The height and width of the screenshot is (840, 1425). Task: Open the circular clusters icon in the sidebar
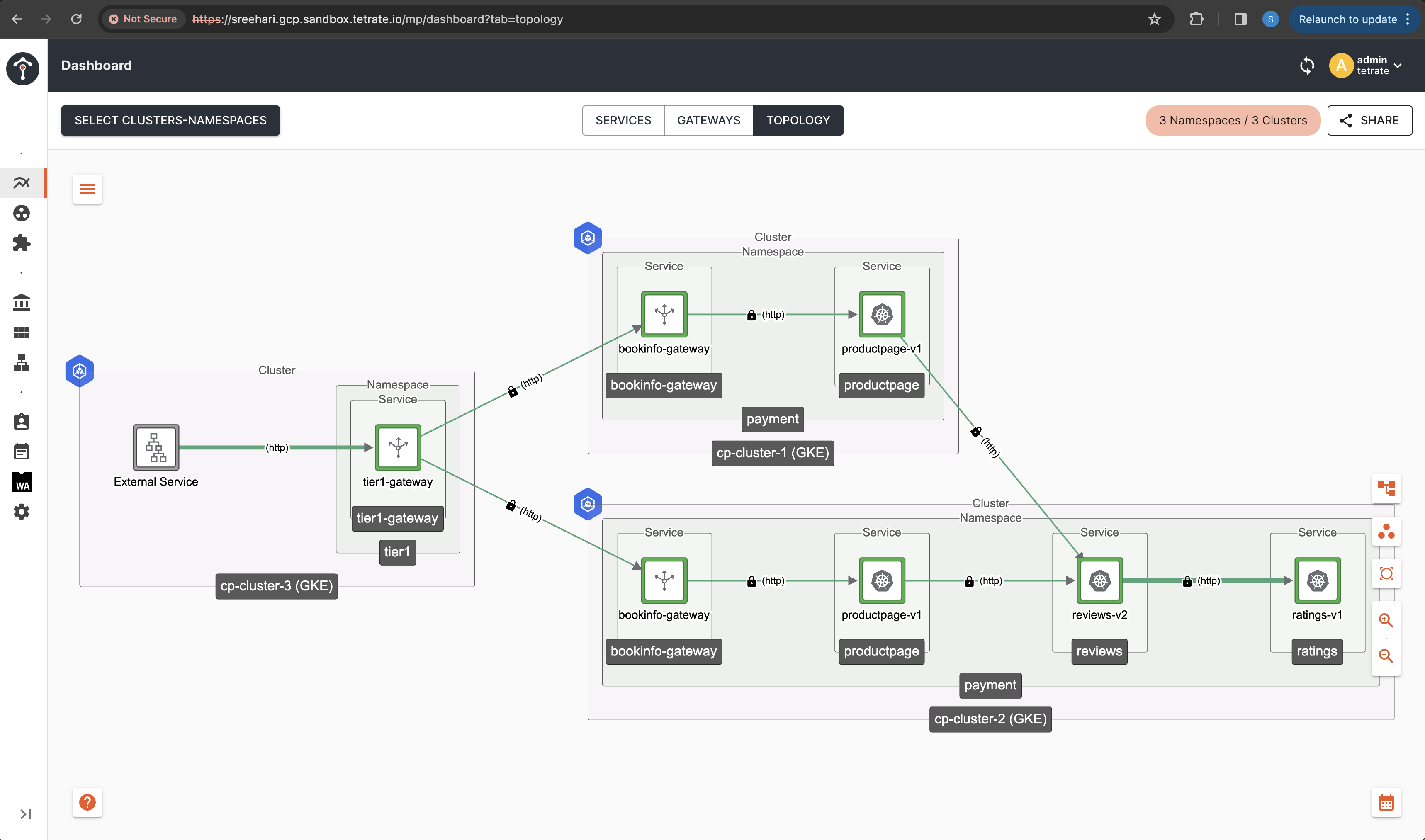point(22,213)
